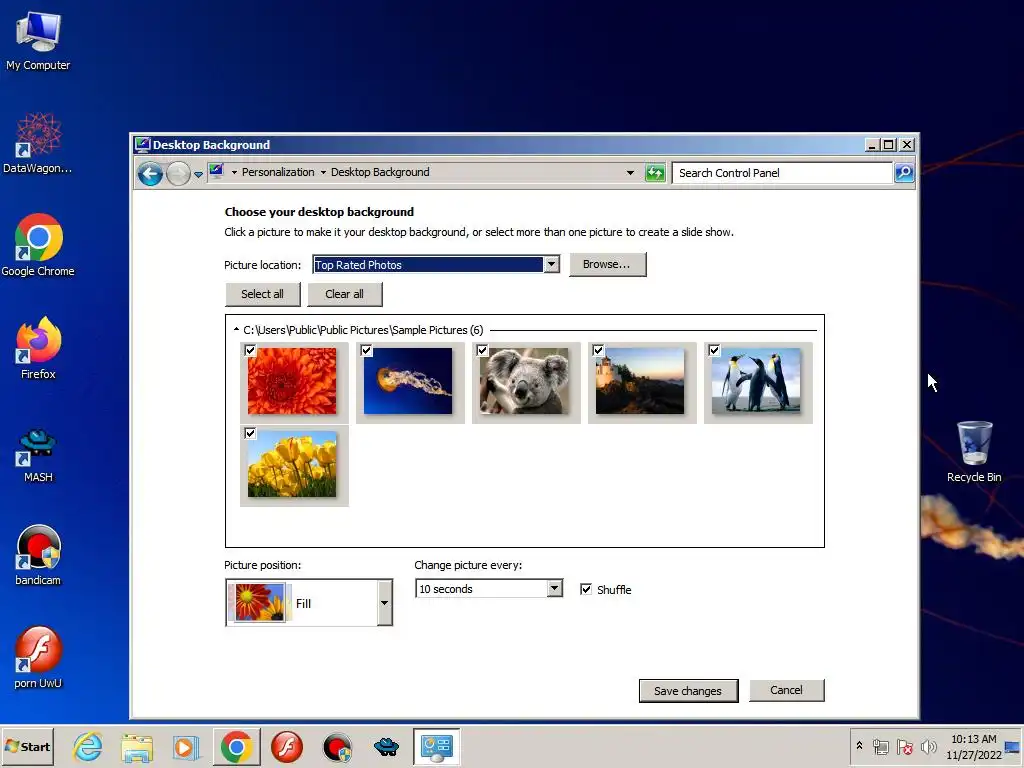The image size is (1024, 768).
Task: Click Show desktop button by clock
Action: pos(1013,747)
